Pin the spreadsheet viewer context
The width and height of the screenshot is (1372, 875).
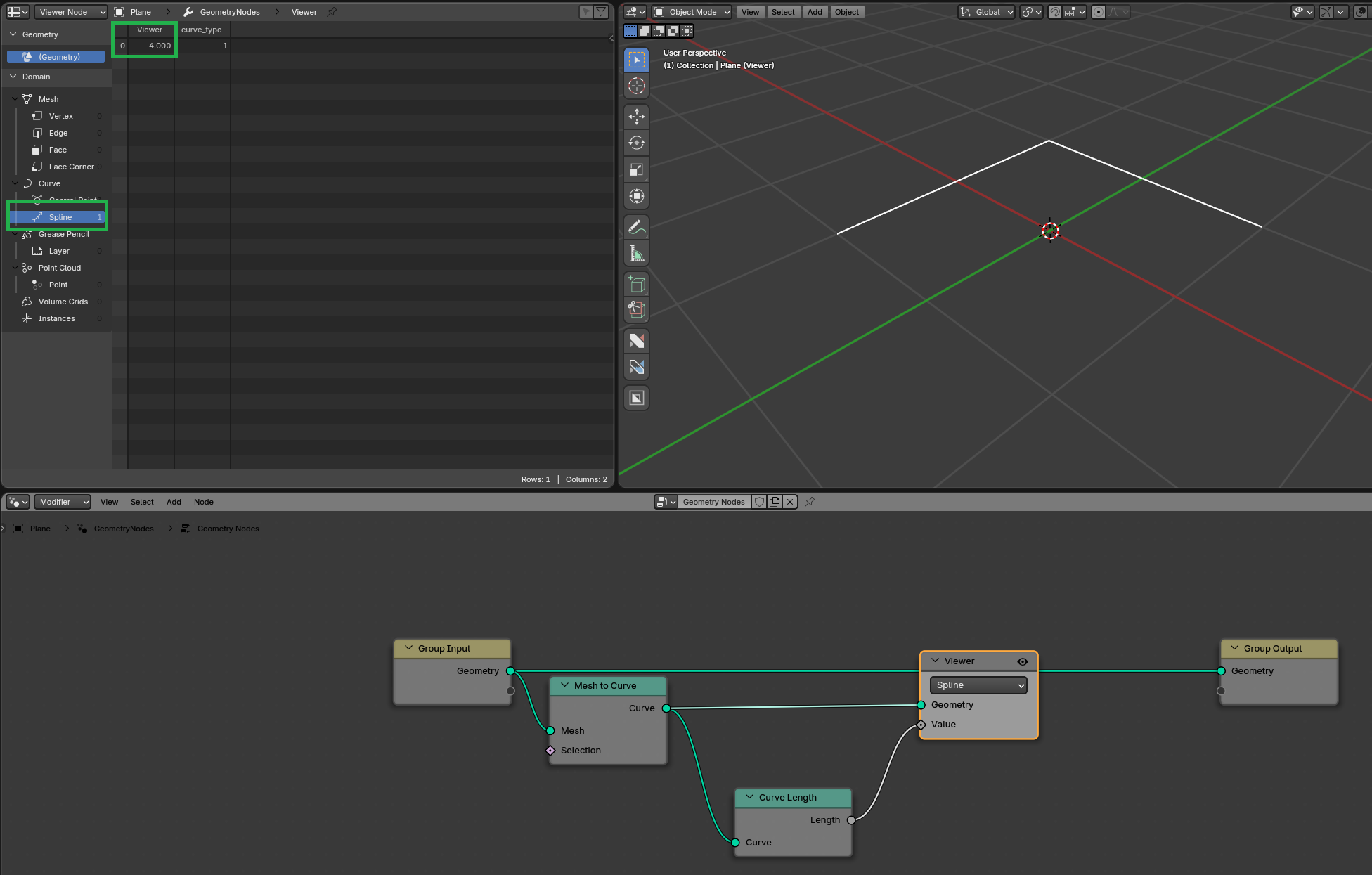point(332,12)
